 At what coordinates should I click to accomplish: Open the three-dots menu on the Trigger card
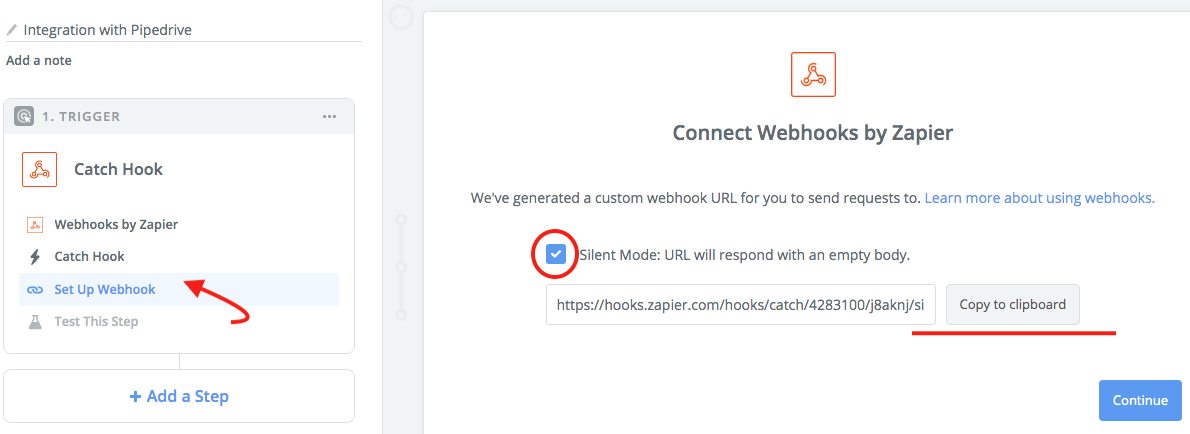point(329,116)
